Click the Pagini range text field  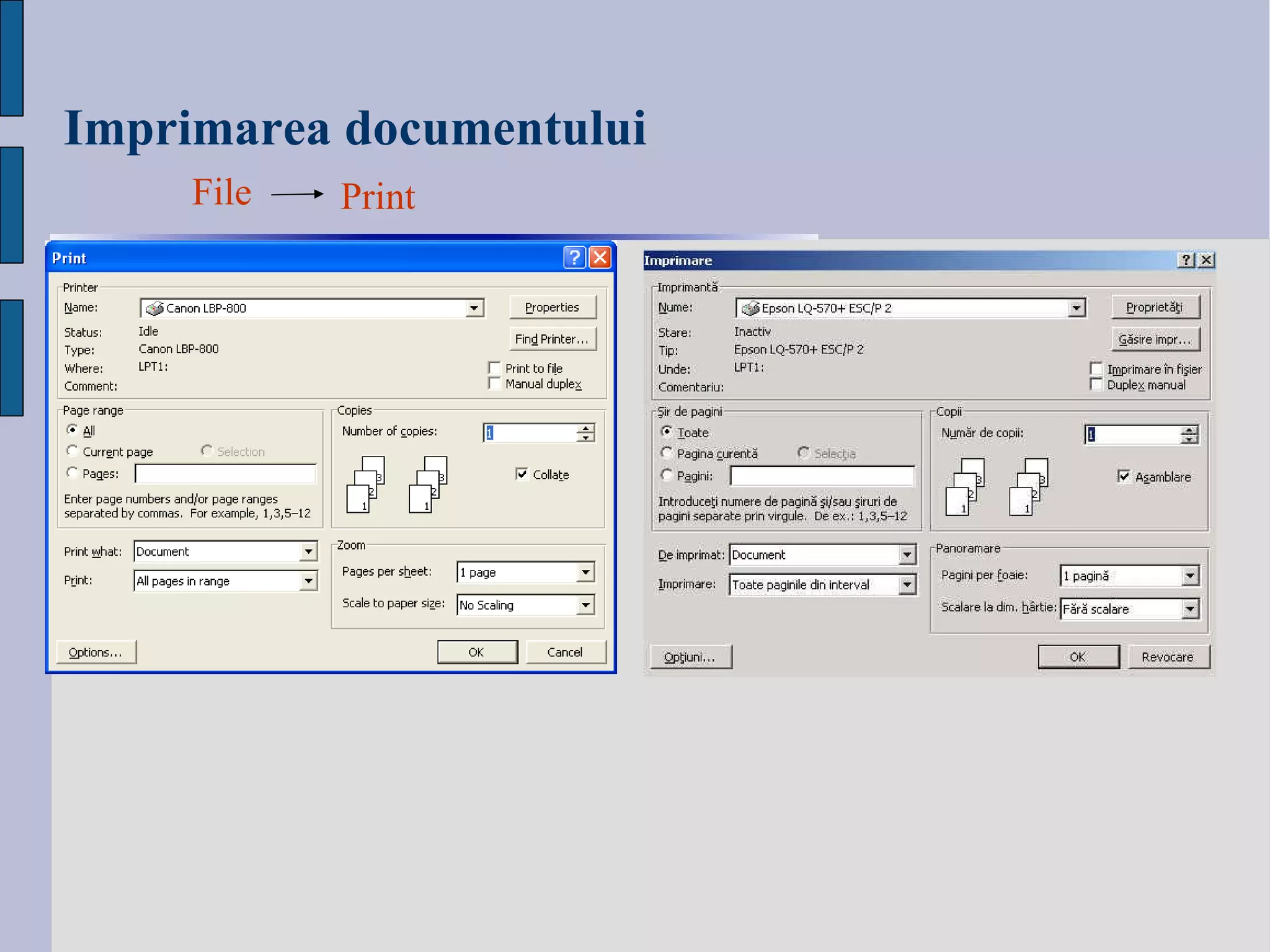(x=822, y=476)
